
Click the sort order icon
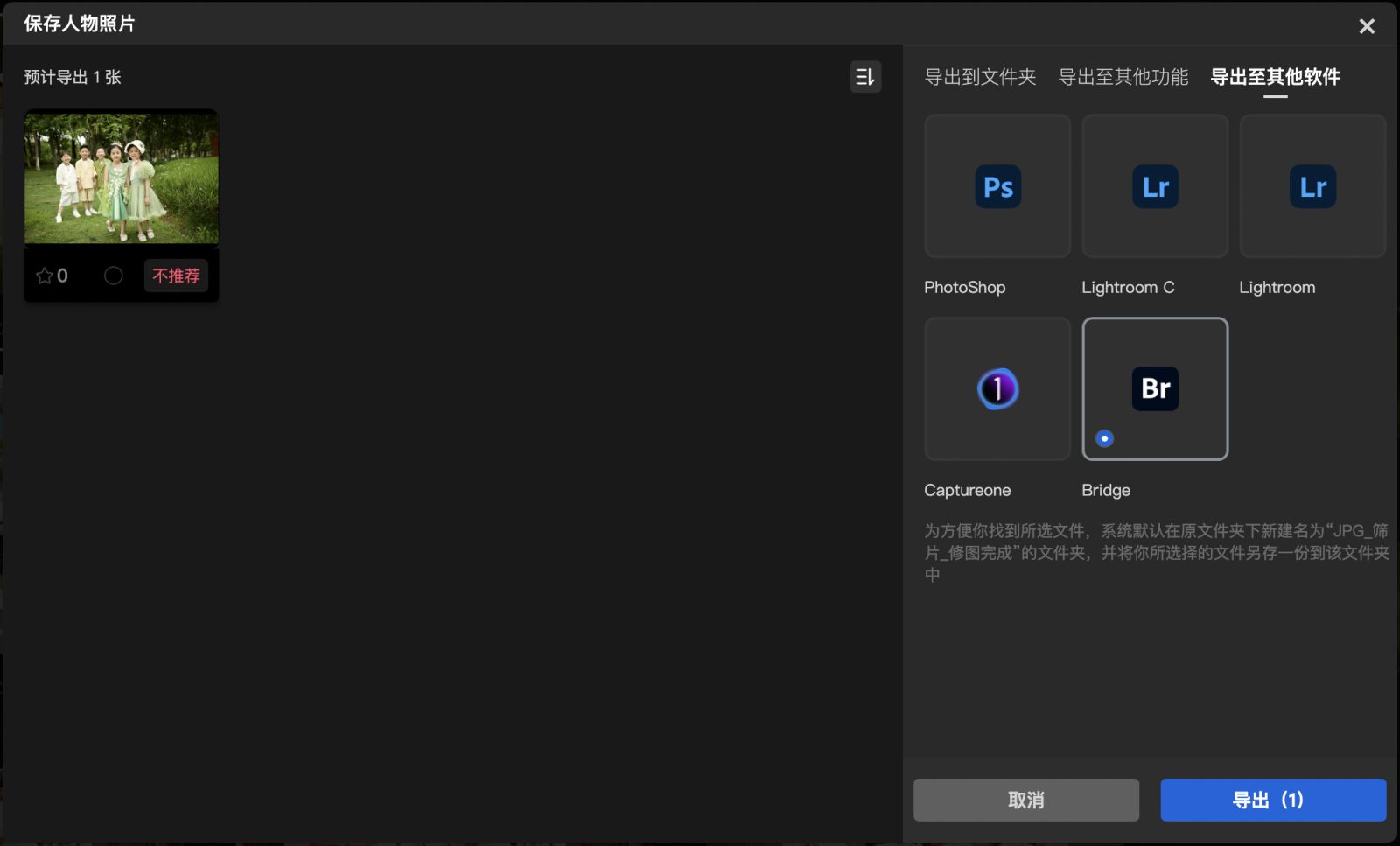(x=864, y=77)
